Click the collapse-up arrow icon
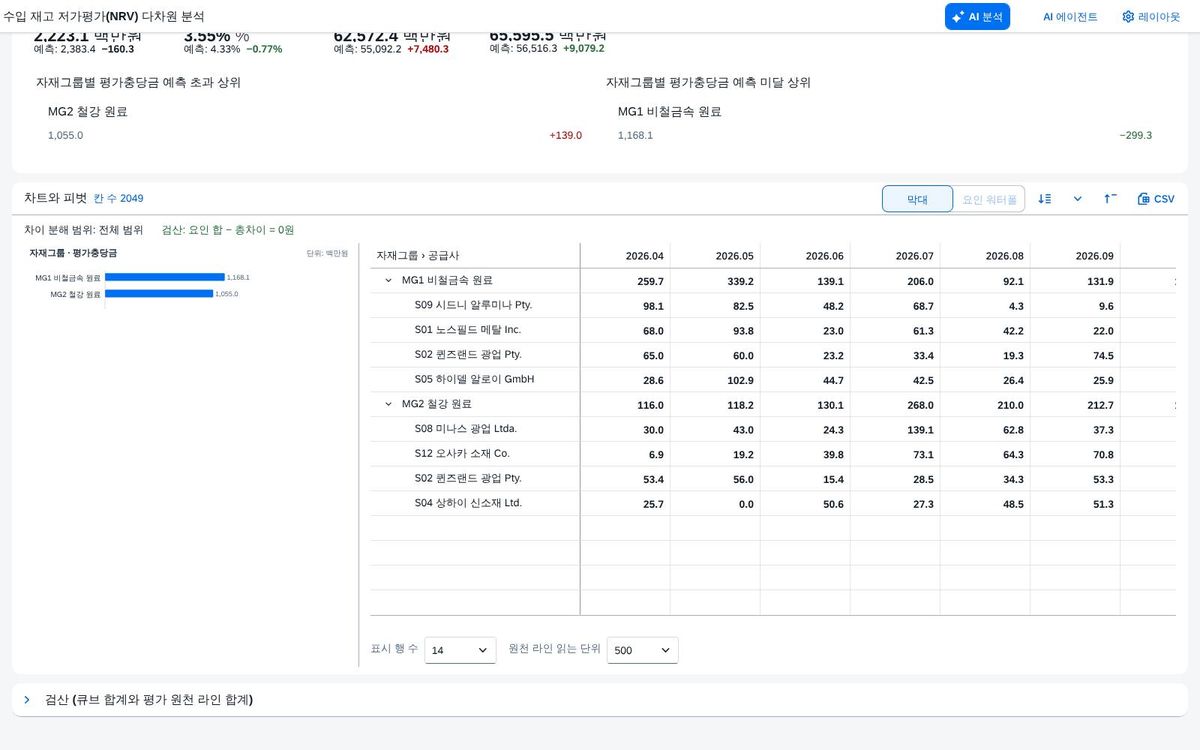 pos(1110,199)
